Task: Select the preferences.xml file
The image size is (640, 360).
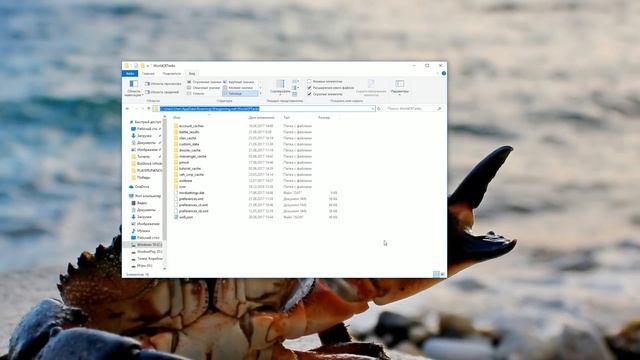Action: (x=191, y=199)
